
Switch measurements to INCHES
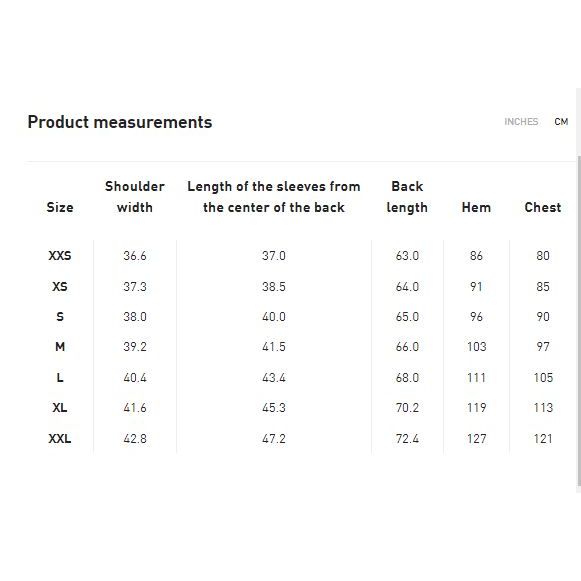tap(521, 122)
